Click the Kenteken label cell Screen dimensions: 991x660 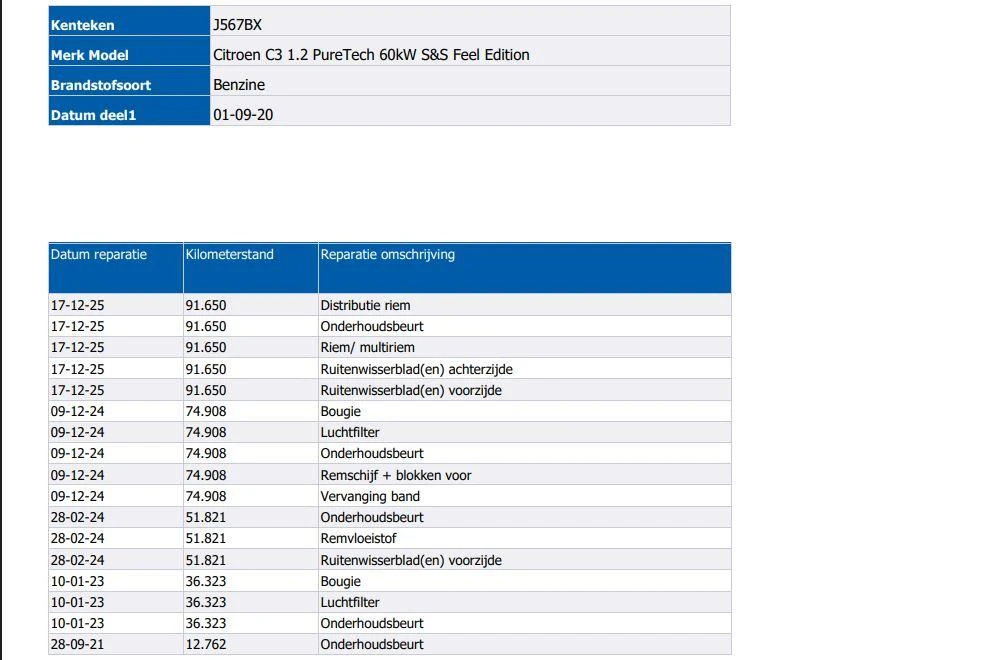pos(129,21)
